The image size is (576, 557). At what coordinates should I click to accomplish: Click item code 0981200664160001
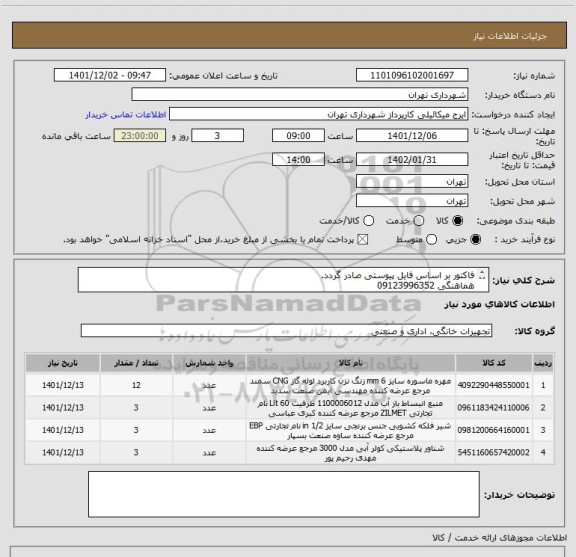point(493,430)
